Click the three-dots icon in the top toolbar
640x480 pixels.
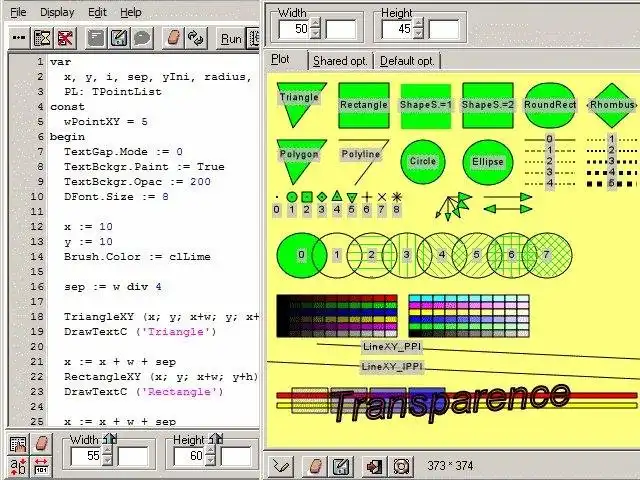[19, 38]
